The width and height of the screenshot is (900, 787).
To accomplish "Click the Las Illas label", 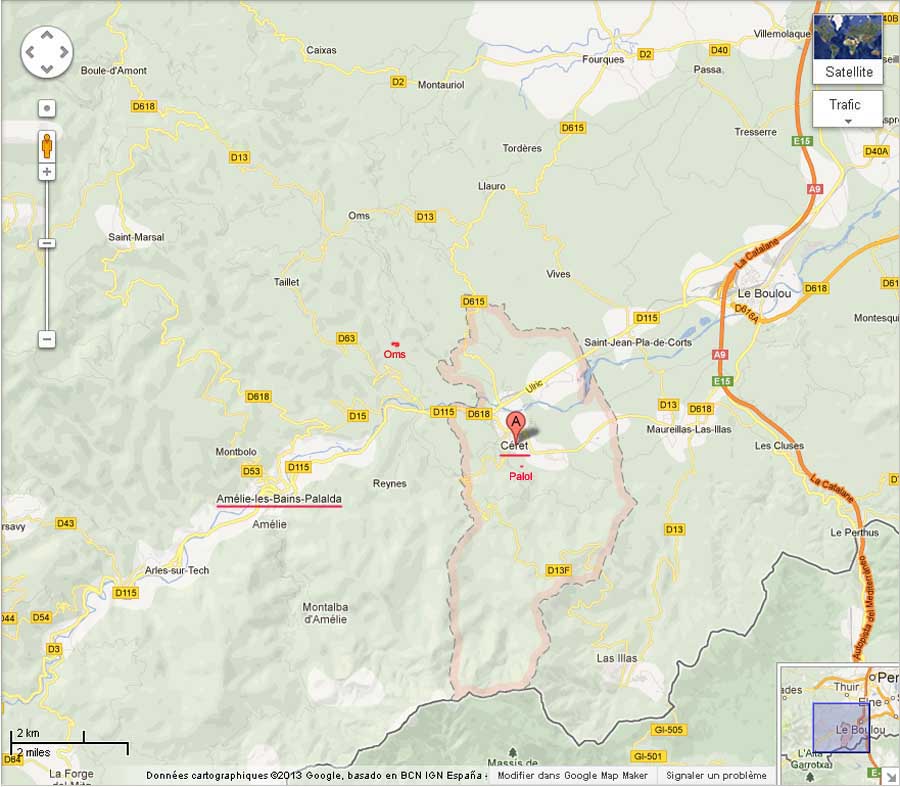I will point(616,658).
